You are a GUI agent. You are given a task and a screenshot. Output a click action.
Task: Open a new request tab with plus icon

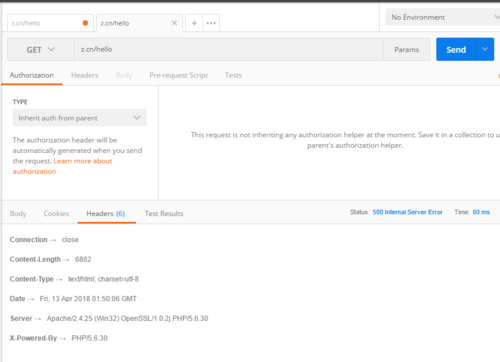pyautogui.click(x=194, y=23)
